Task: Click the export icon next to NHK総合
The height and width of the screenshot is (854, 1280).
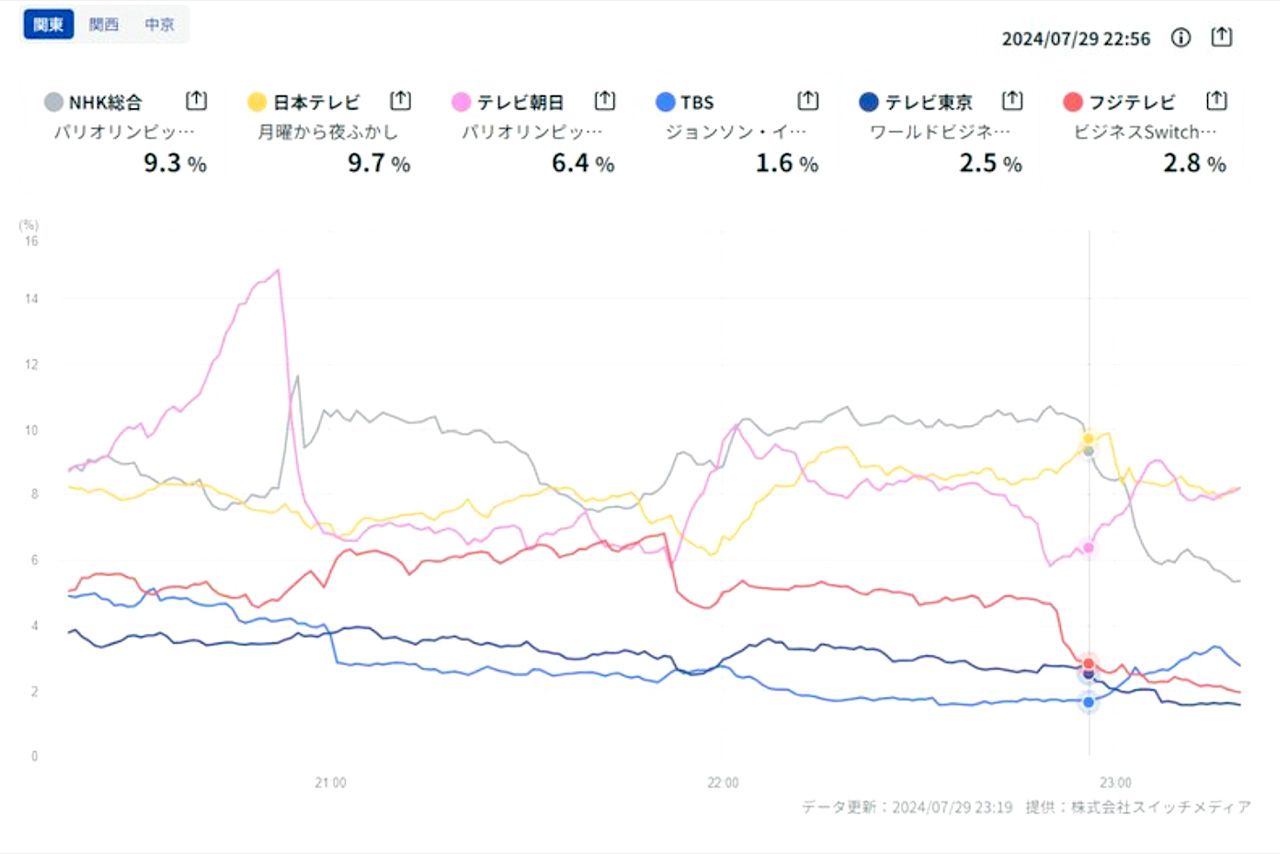Action: click(196, 100)
